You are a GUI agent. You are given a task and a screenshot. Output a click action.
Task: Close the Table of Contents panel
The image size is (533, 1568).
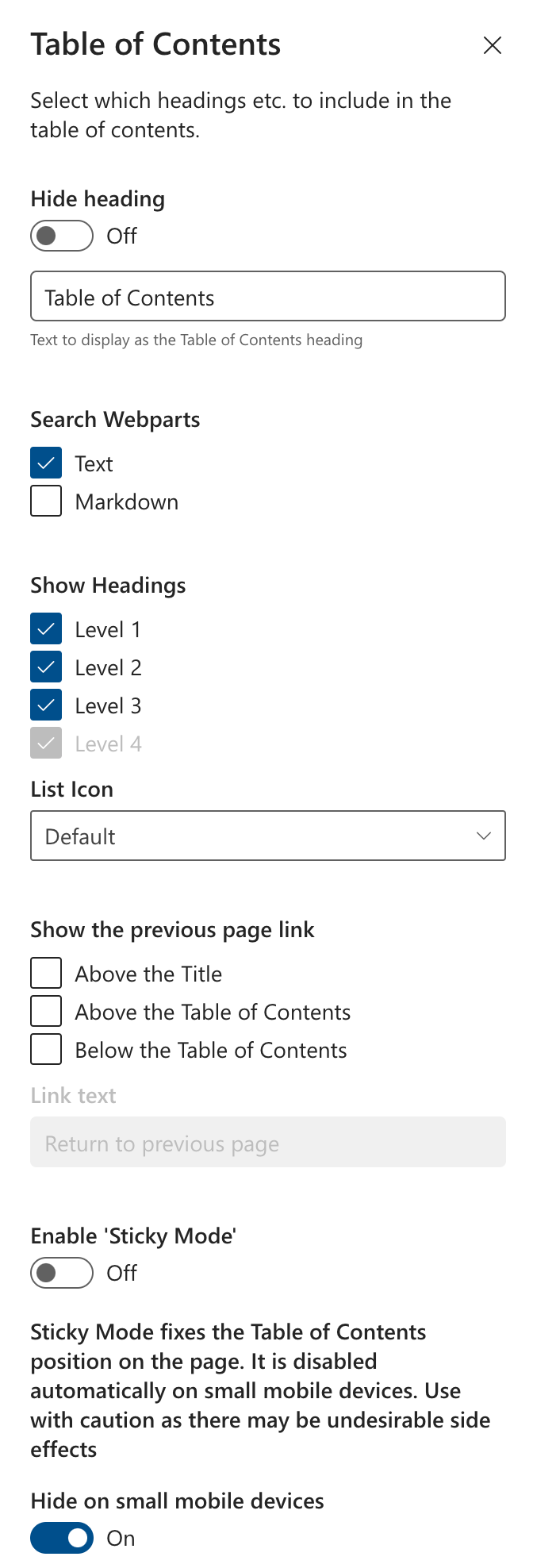click(x=492, y=46)
